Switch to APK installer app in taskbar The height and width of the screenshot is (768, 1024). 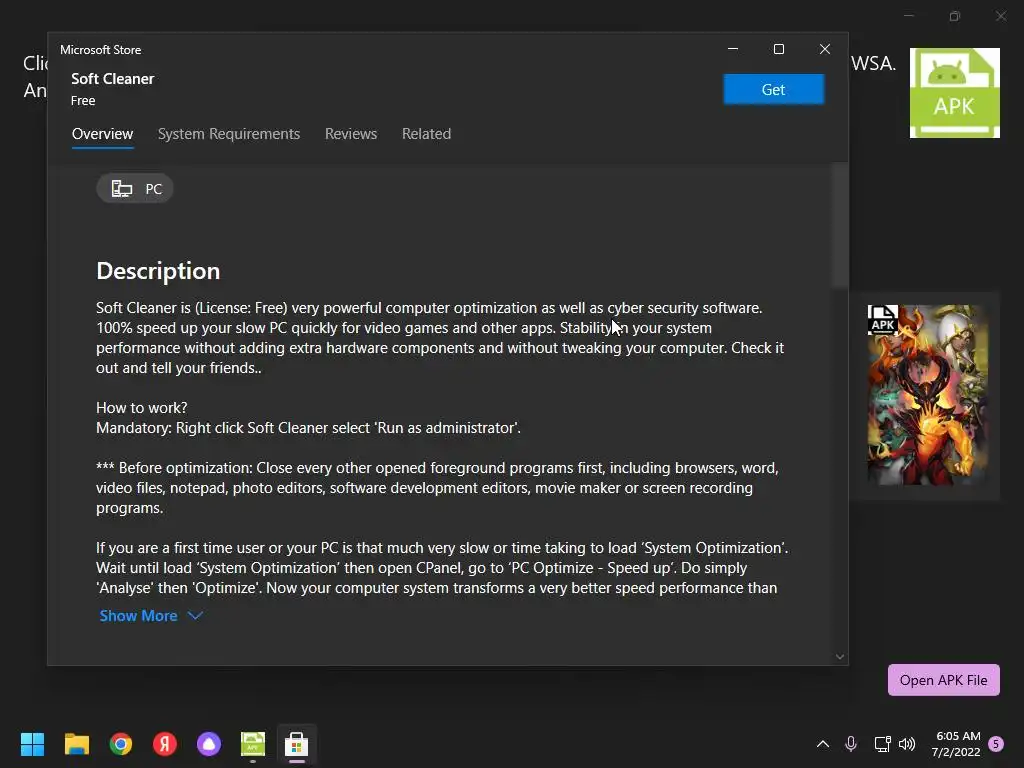(253, 744)
